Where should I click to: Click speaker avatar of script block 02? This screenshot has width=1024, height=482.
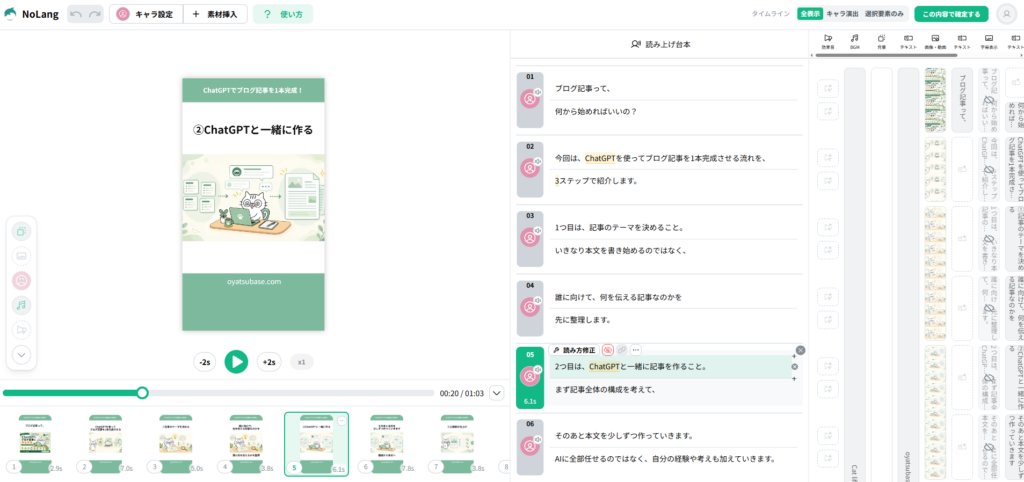(530, 169)
